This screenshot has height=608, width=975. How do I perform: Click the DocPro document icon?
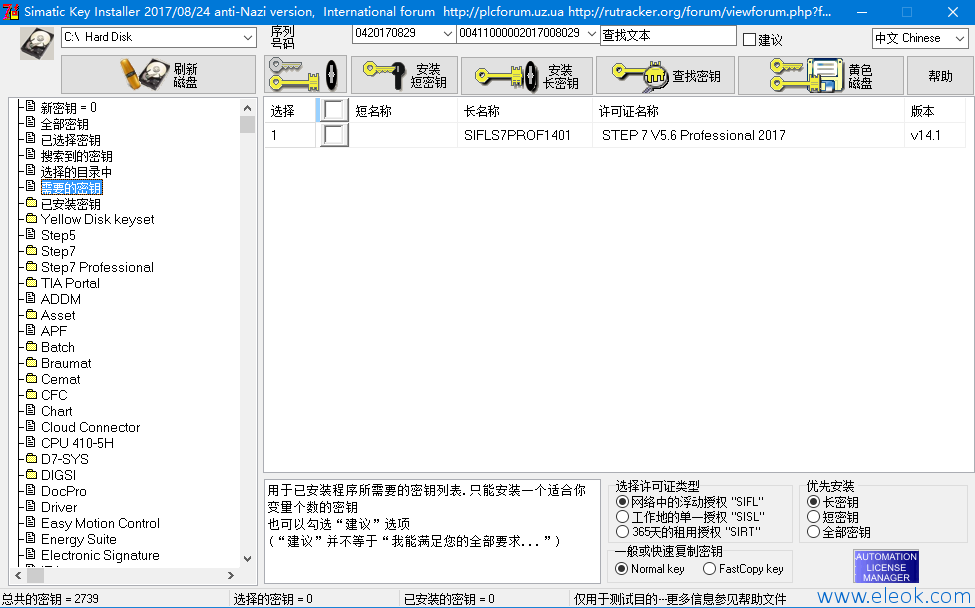[x=30, y=490]
